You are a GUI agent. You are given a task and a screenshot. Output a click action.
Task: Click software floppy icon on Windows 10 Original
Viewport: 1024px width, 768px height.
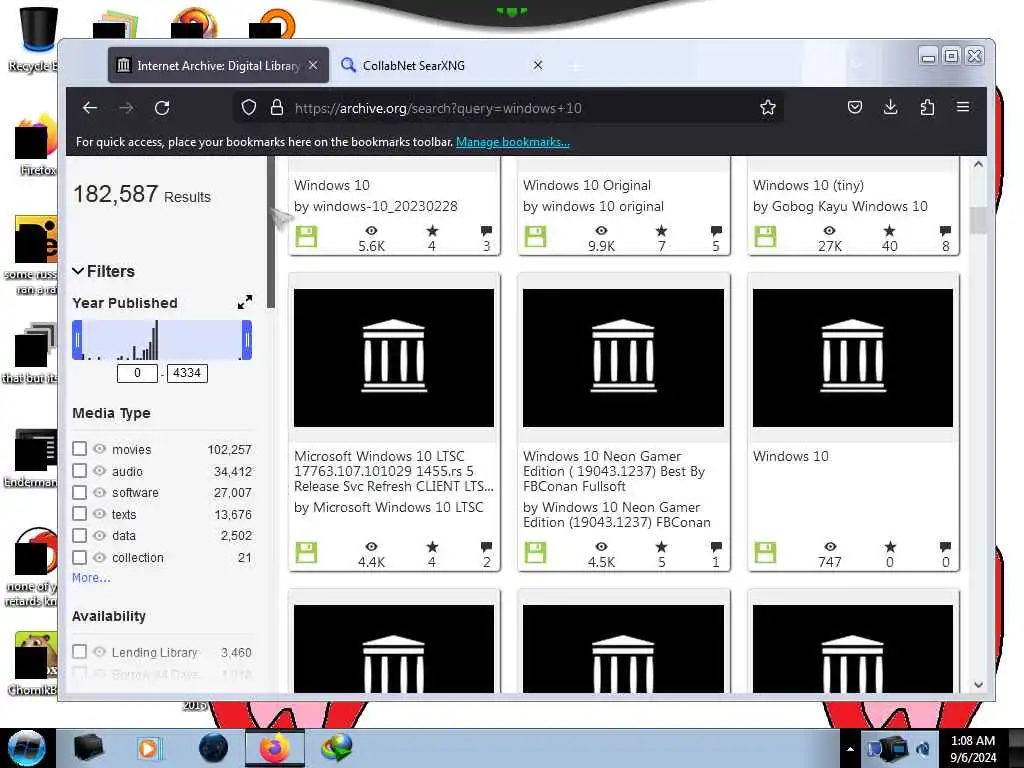536,236
